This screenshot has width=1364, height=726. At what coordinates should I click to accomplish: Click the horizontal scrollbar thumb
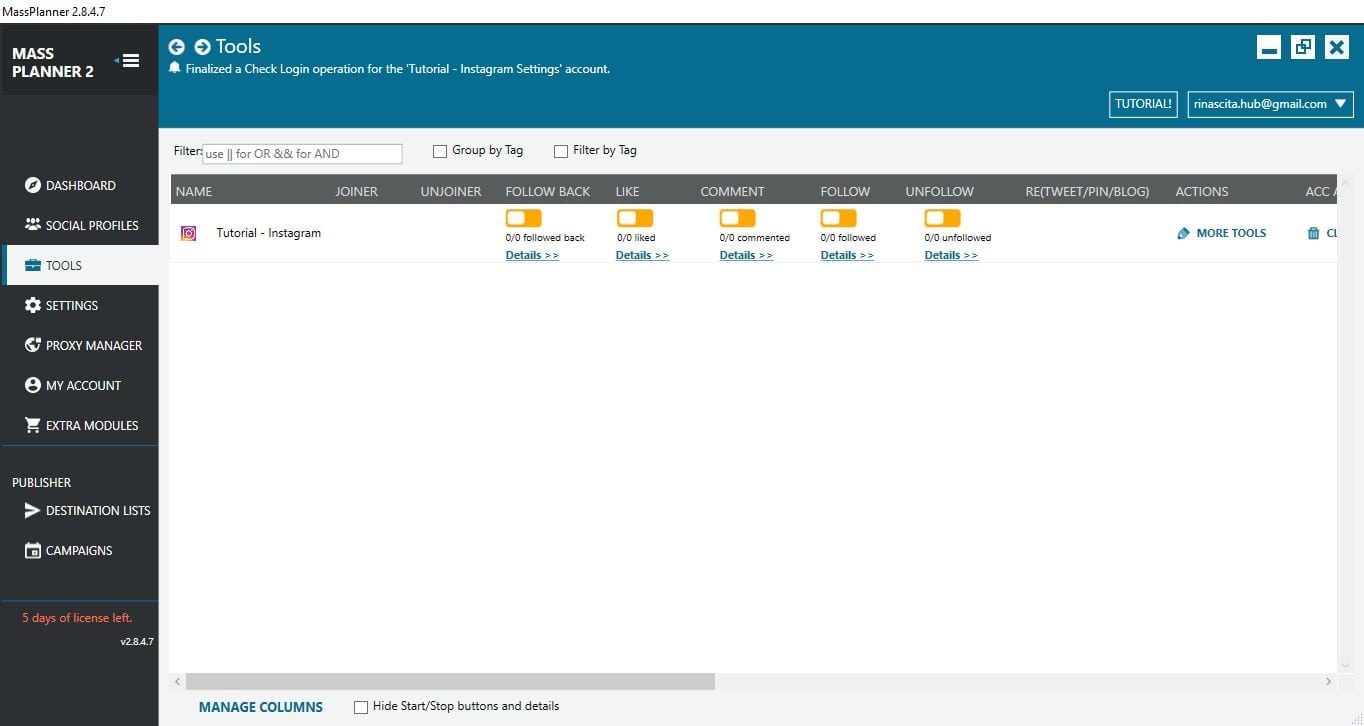[x=450, y=681]
